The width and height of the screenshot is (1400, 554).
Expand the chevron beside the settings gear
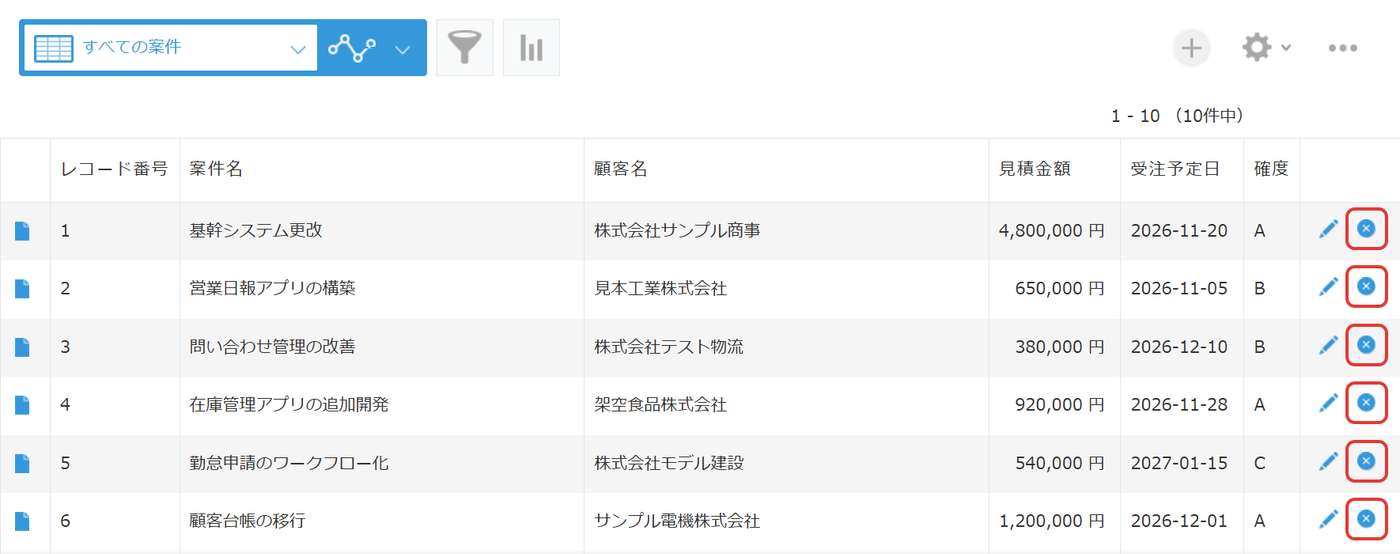pyautogui.click(x=1285, y=47)
